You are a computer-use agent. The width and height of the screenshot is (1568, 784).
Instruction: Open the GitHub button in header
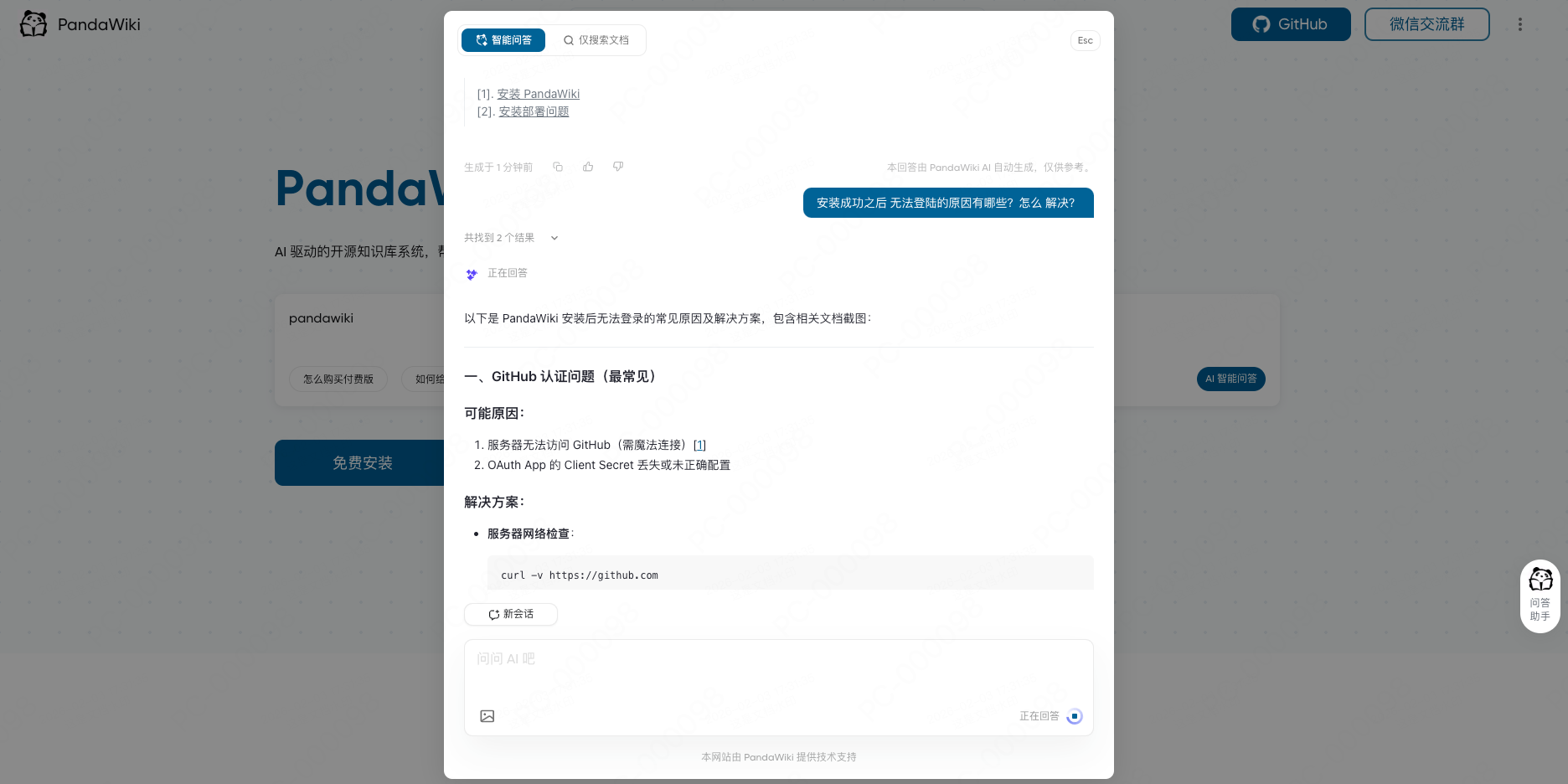pyautogui.click(x=1291, y=24)
